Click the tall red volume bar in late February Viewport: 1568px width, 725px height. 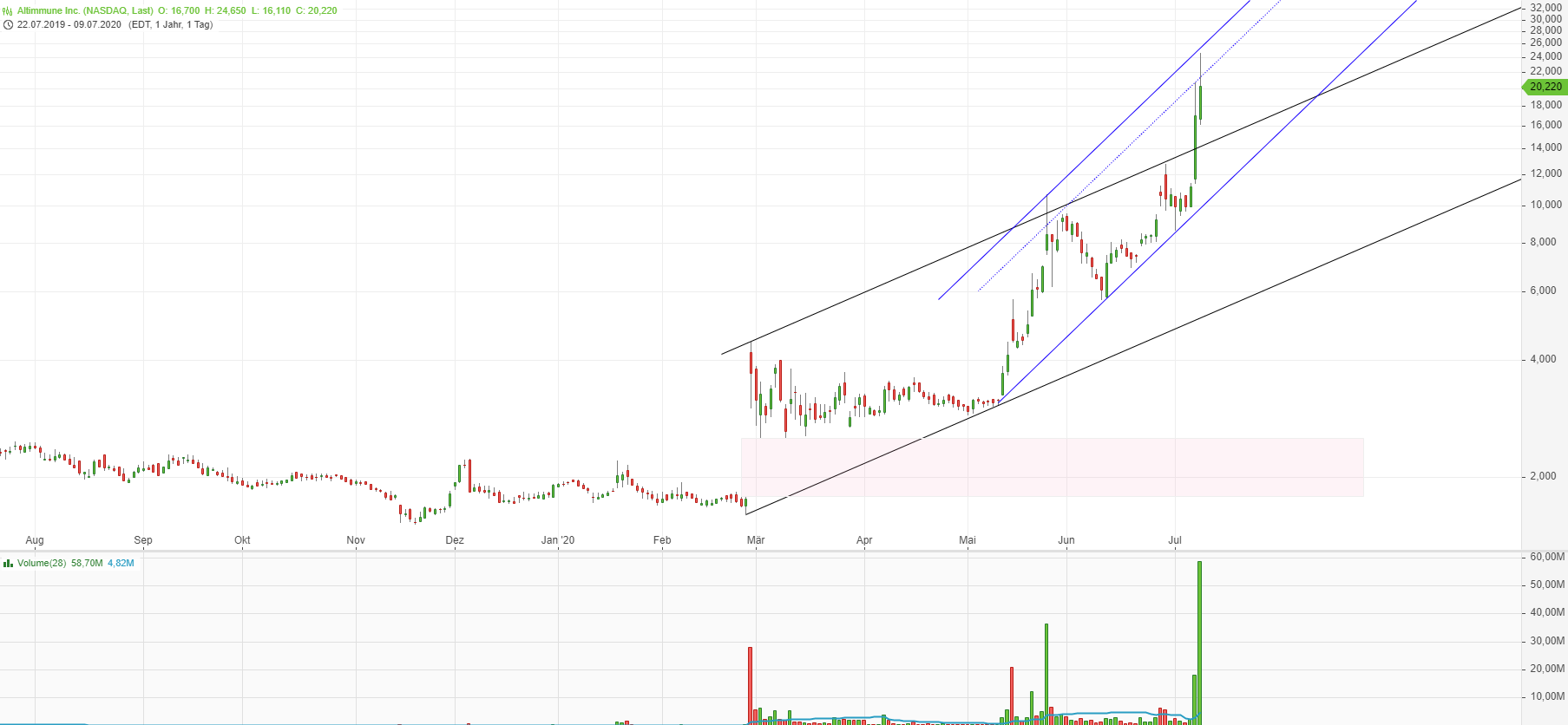(x=750, y=685)
